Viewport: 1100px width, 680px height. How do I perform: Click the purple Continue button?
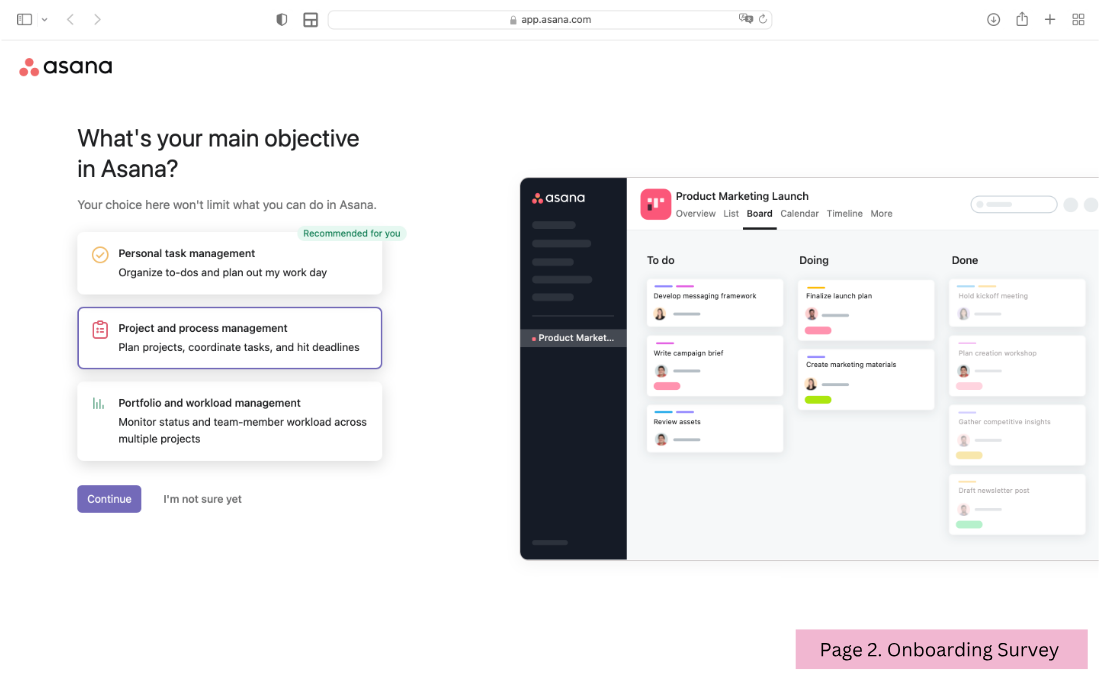point(109,499)
